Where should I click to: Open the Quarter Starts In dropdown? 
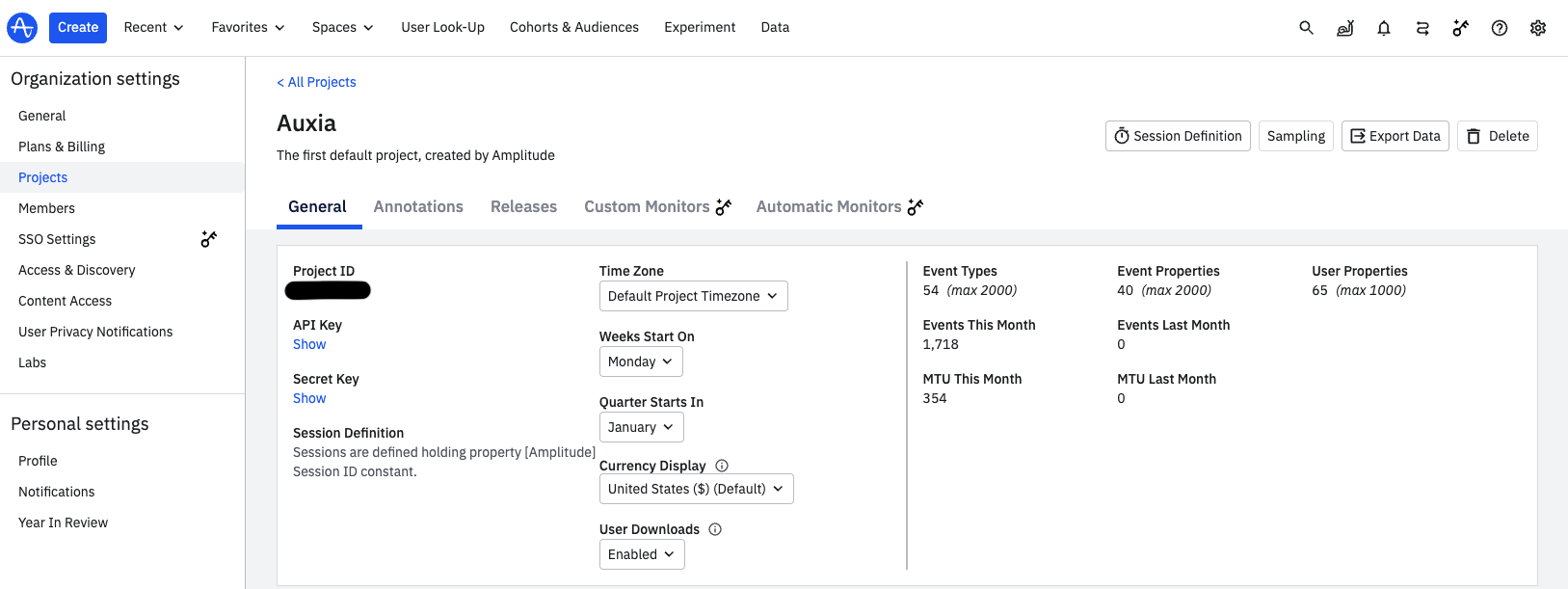(642, 427)
